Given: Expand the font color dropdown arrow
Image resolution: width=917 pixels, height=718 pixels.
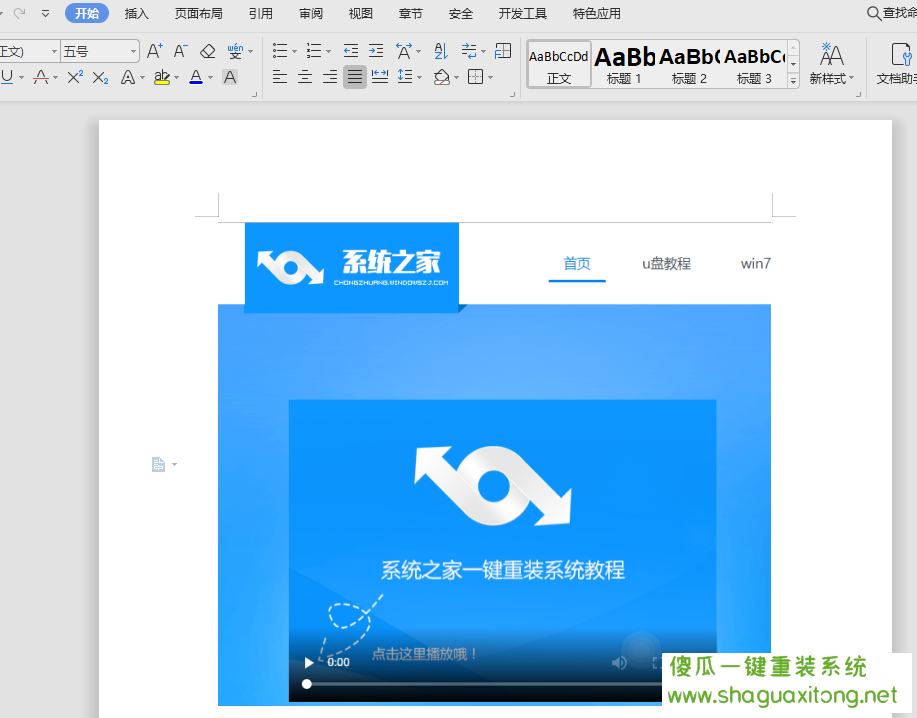Looking at the screenshot, I should click(210, 77).
